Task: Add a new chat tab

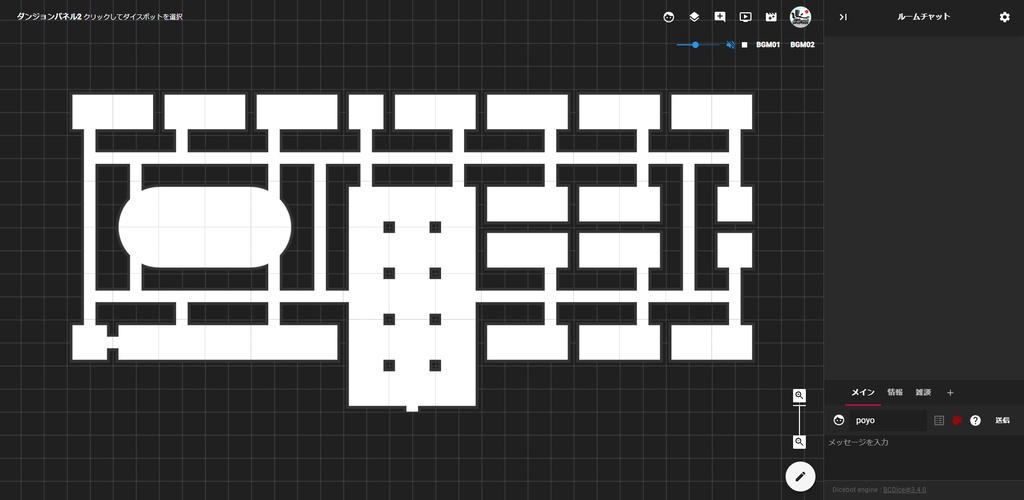Action: (x=950, y=393)
